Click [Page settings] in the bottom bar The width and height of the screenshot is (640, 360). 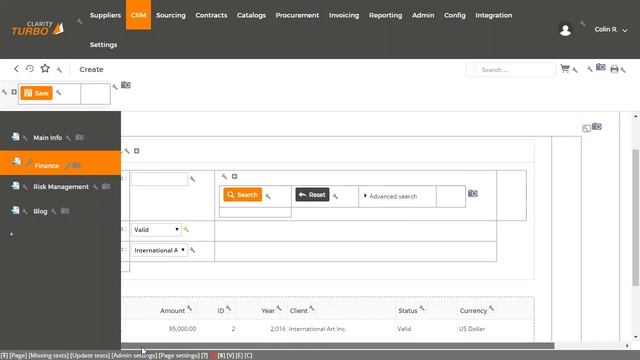pyautogui.click(x=179, y=356)
